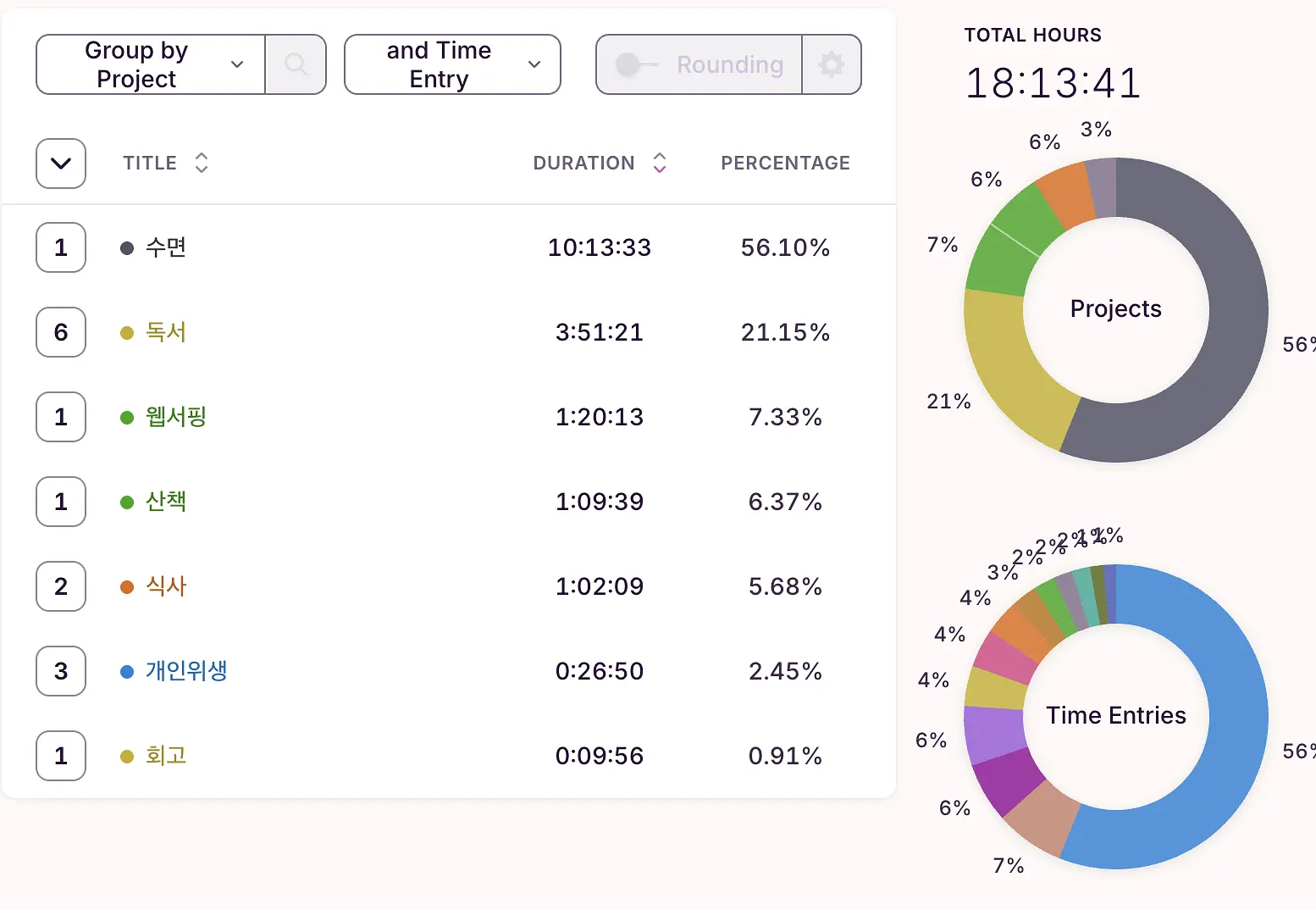
Task: Sort by the Duration column arrows
Action: click(660, 163)
